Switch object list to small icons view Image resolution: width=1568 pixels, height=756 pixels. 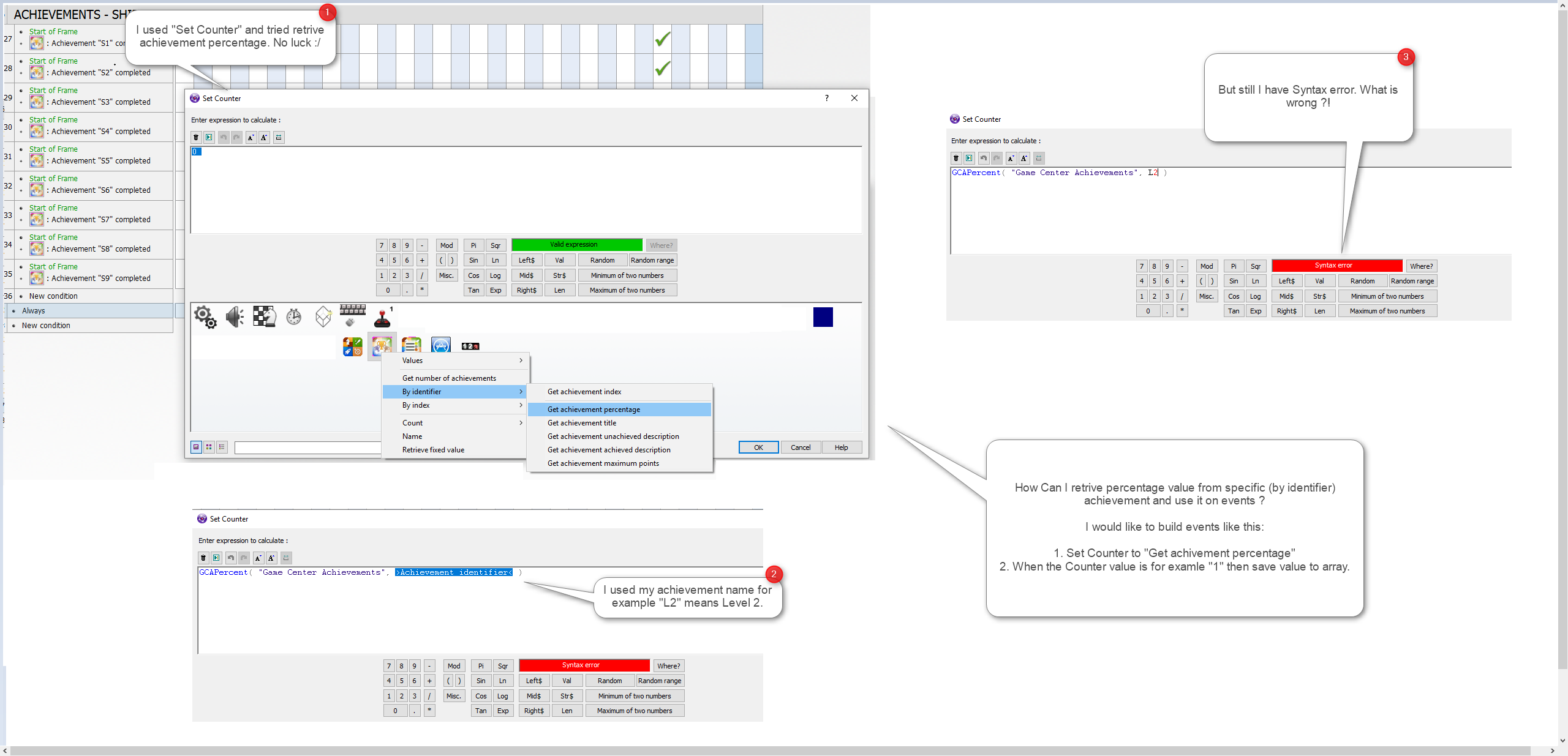pos(209,447)
